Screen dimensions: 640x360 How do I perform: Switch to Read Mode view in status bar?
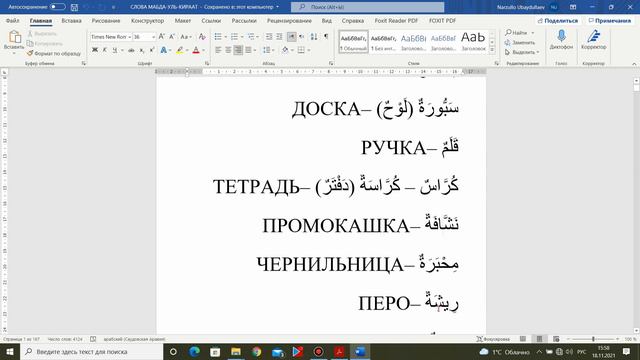(x=522, y=339)
